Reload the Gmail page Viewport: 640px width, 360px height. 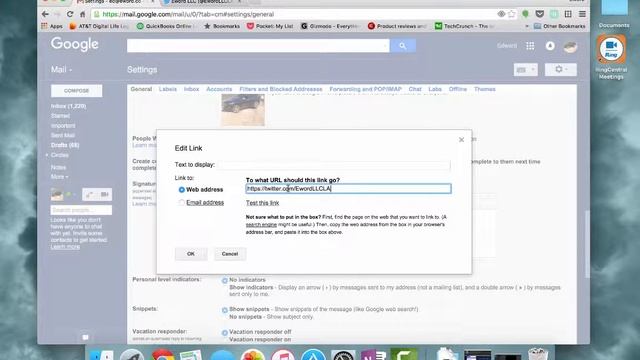[70, 14]
